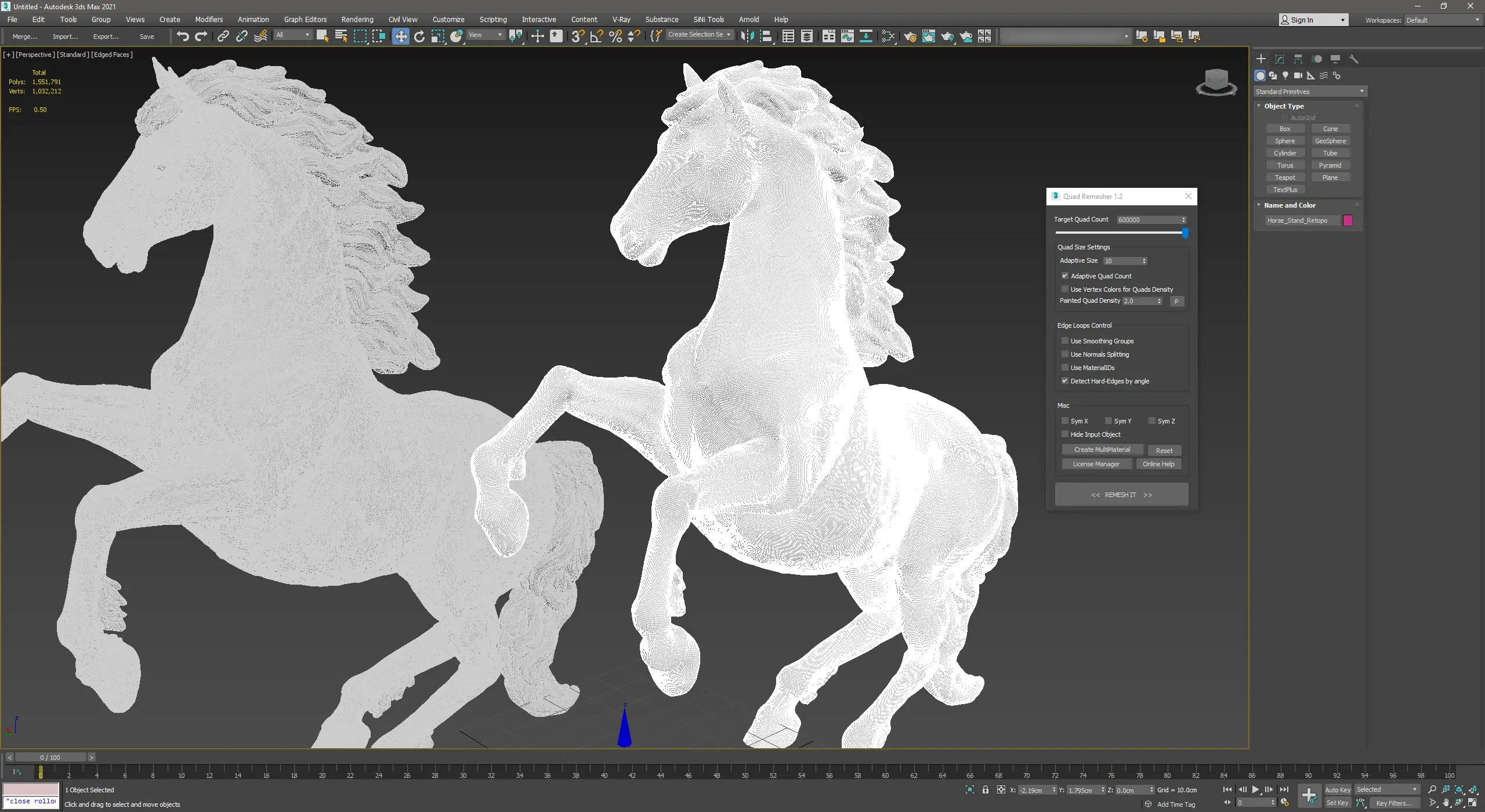Click the Lights category icon

1285,75
